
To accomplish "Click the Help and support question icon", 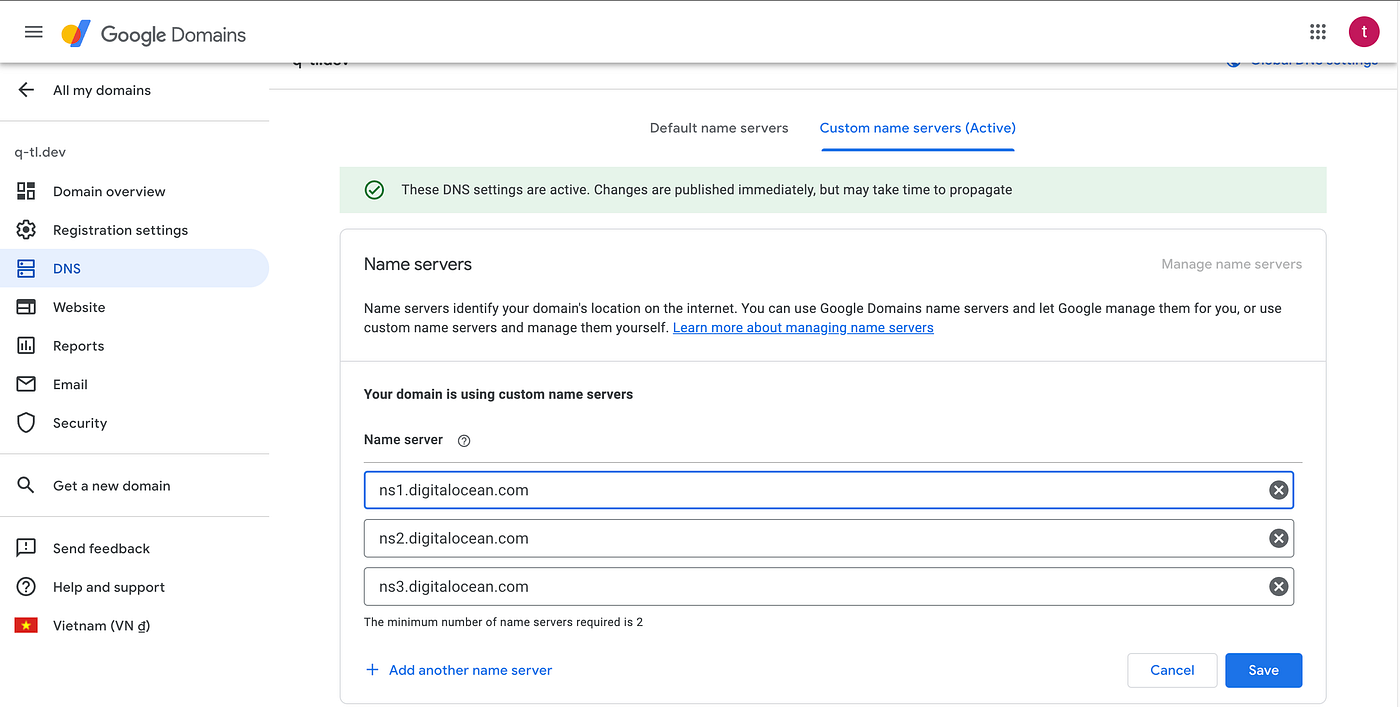I will 27,587.
